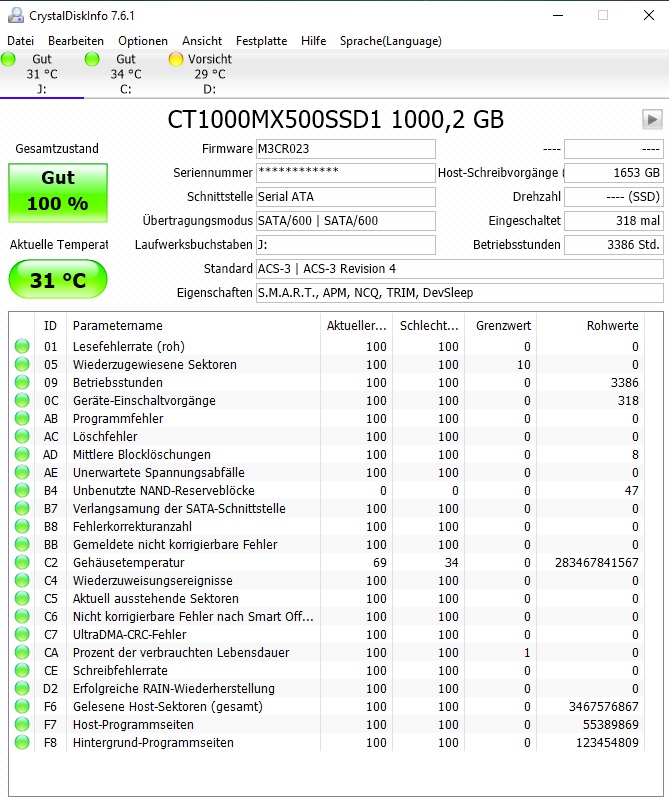Click the Gesamtzustand label
Screen dimensions: 669x801
point(57,149)
